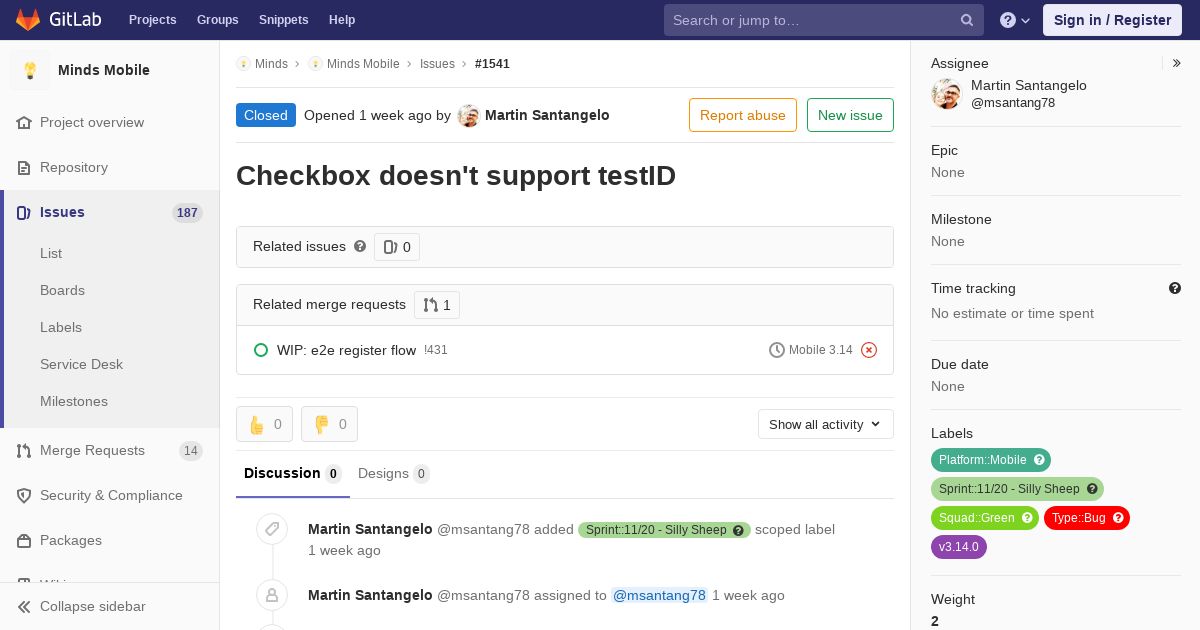The height and width of the screenshot is (630, 1200).
Task: Click the search magnifier icon
Action: pos(967,20)
